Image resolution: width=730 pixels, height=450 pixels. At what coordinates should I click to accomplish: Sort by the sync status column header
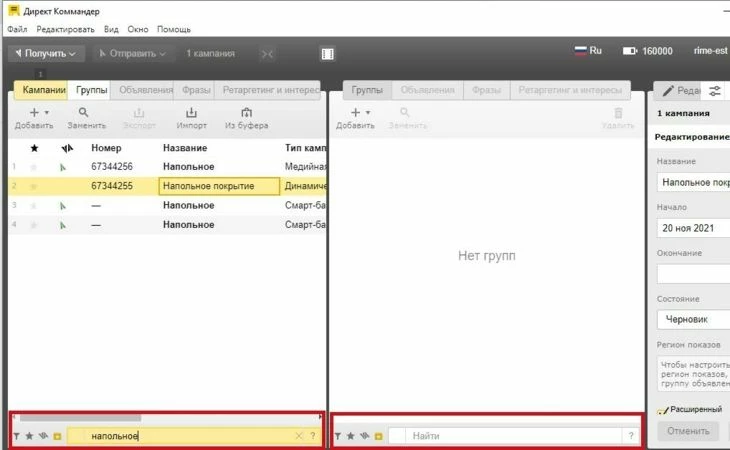[x=67, y=148]
